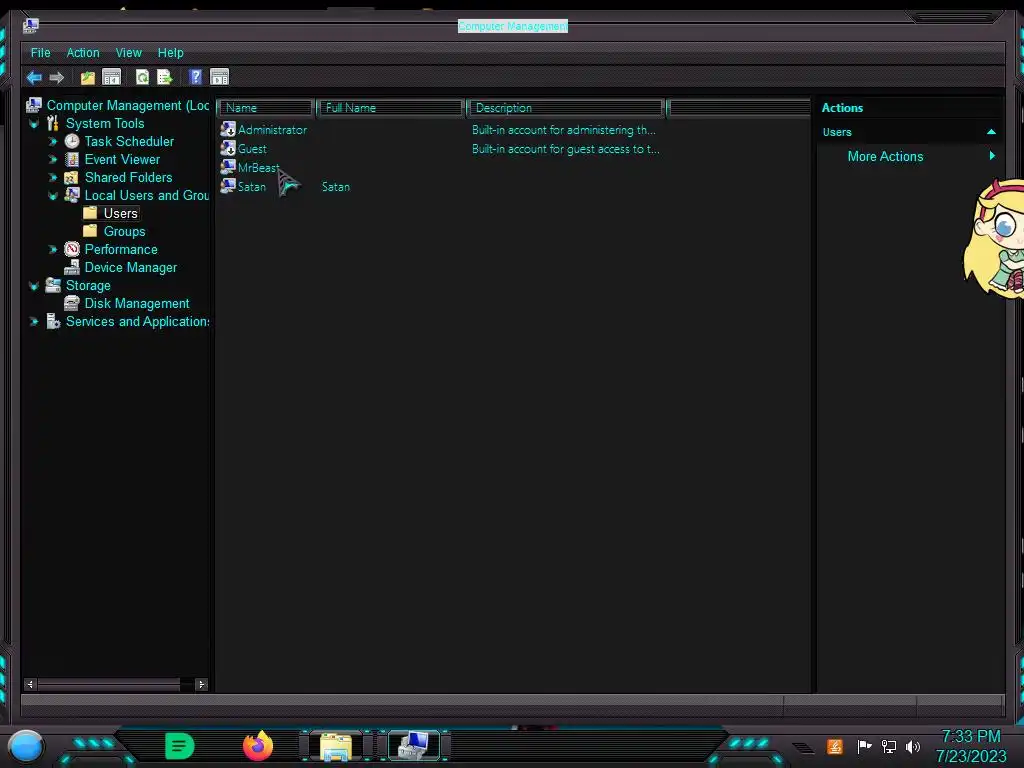Click the Computer Management title bar icon
This screenshot has width=1024, height=768.
pyautogui.click(x=31, y=26)
